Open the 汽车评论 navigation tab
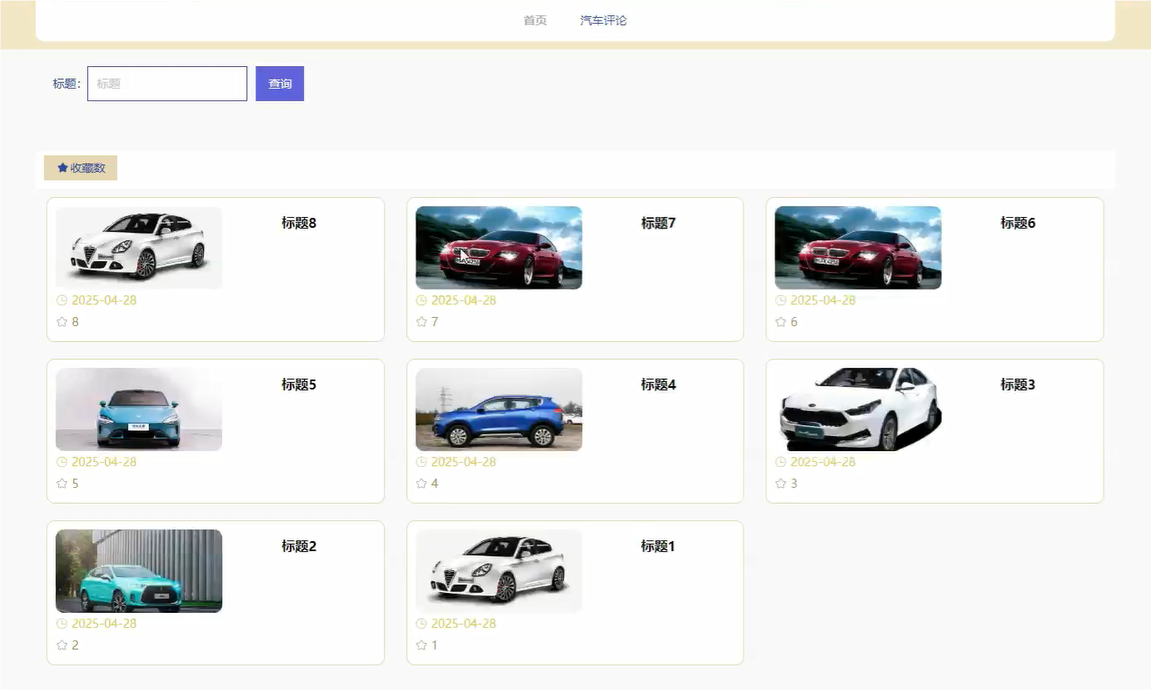This screenshot has width=1151, height=690. point(603,21)
